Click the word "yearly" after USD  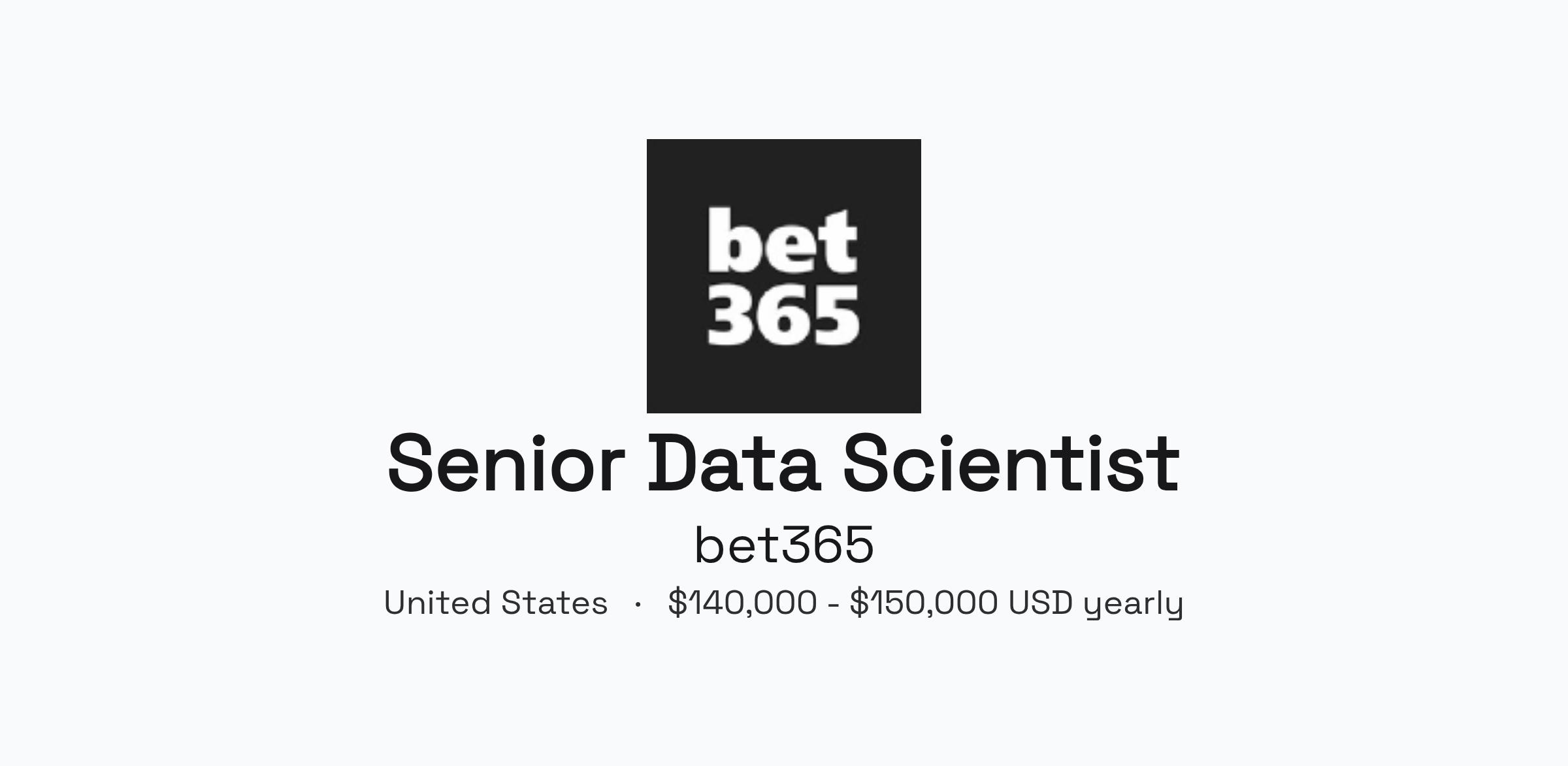point(1134,604)
